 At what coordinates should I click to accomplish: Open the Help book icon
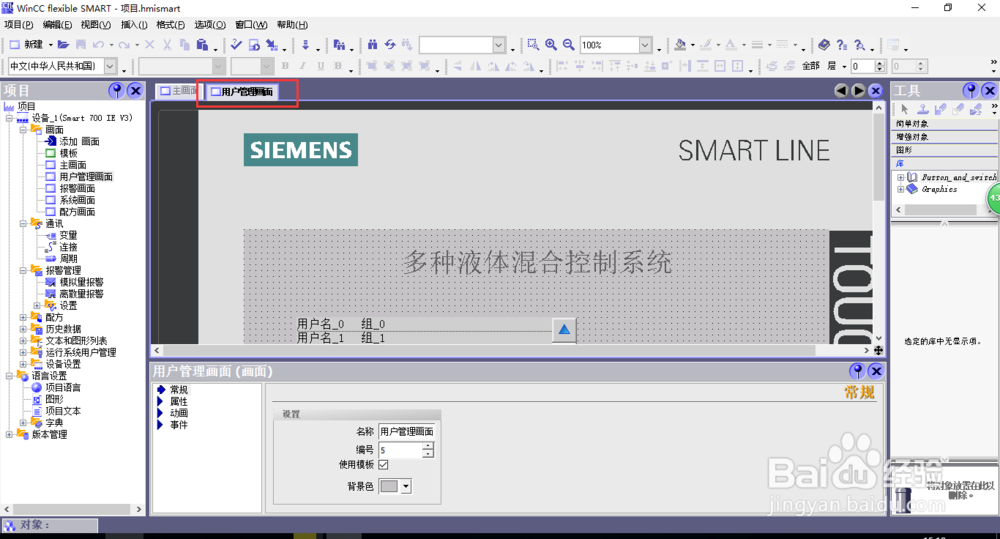coord(824,45)
